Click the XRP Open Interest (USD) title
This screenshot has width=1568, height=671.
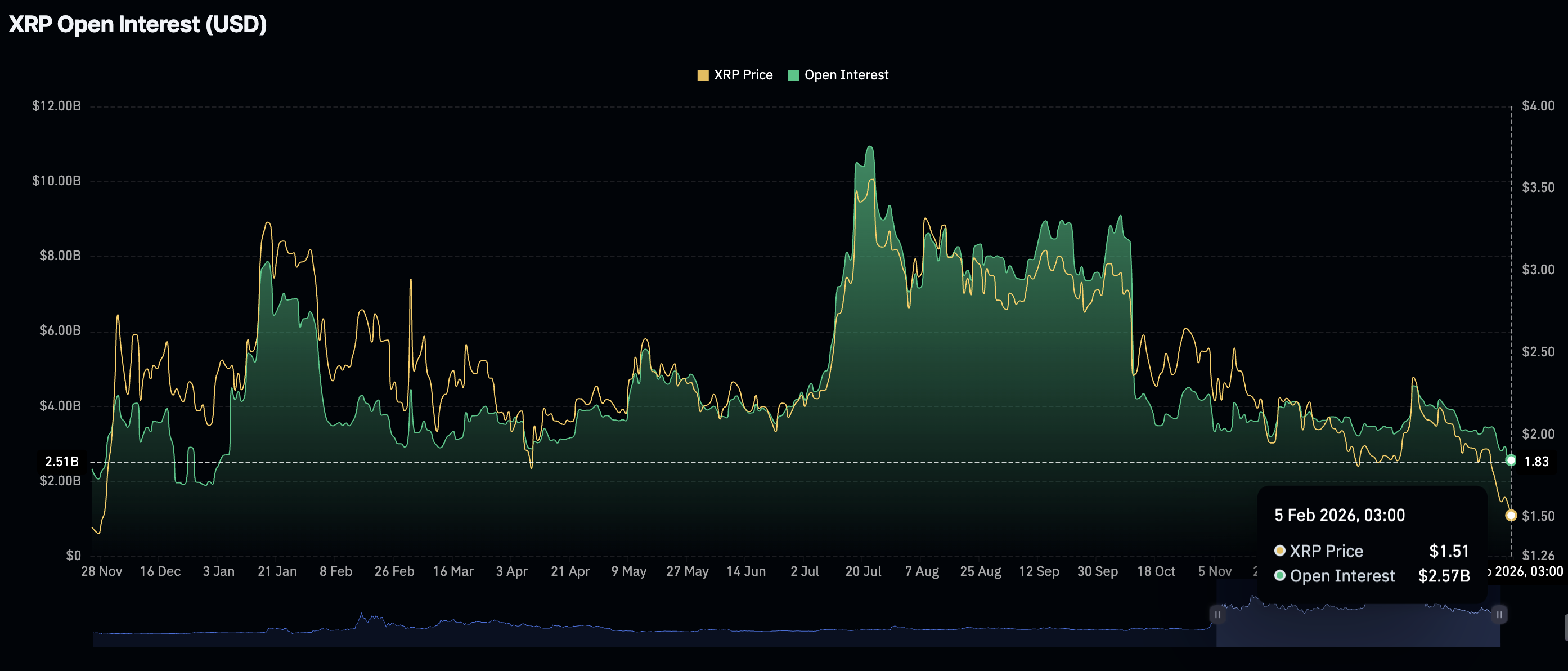pyautogui.click(x=138, y=24)
